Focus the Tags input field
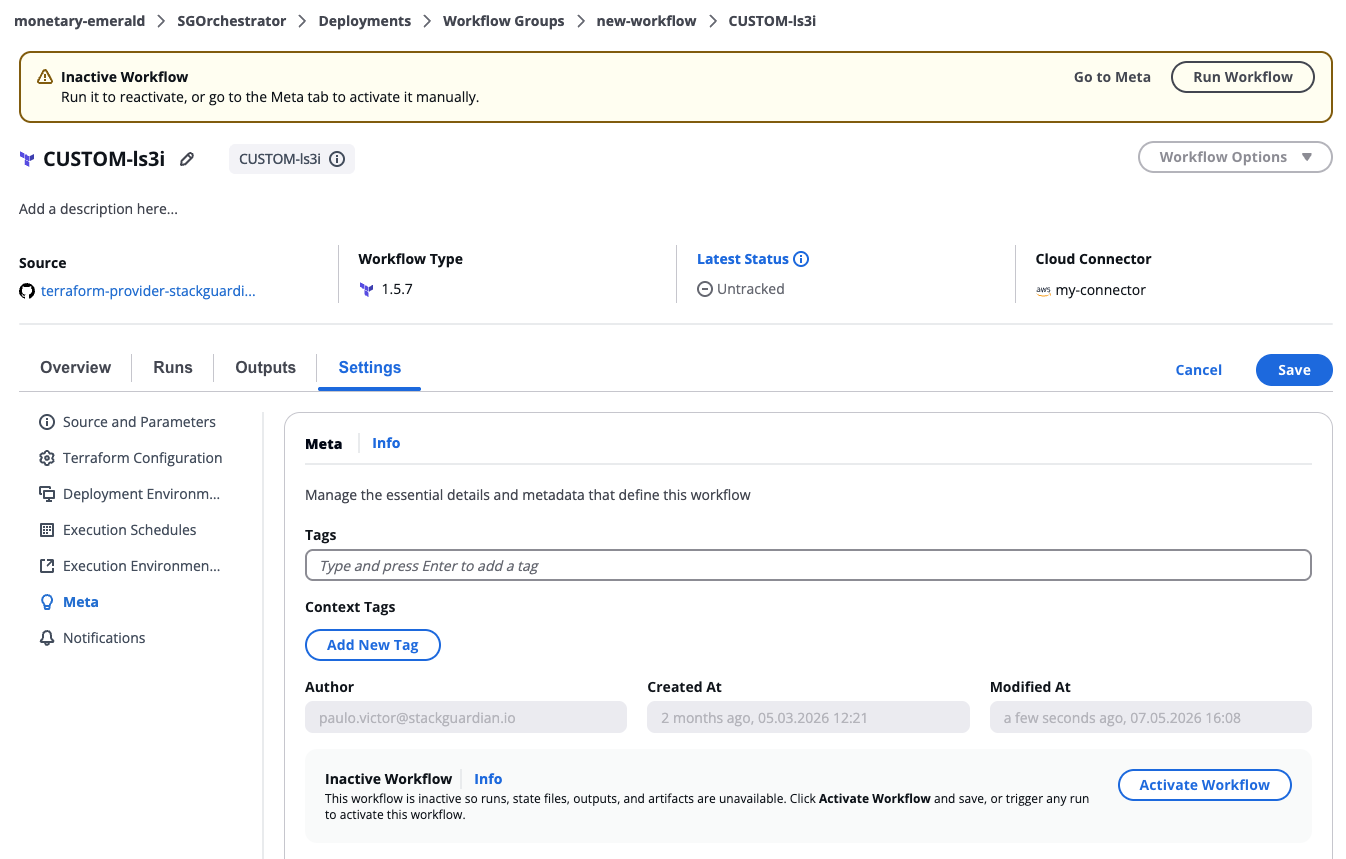The width and height of the screenshot is (1346, 859). tap(808, 566)
